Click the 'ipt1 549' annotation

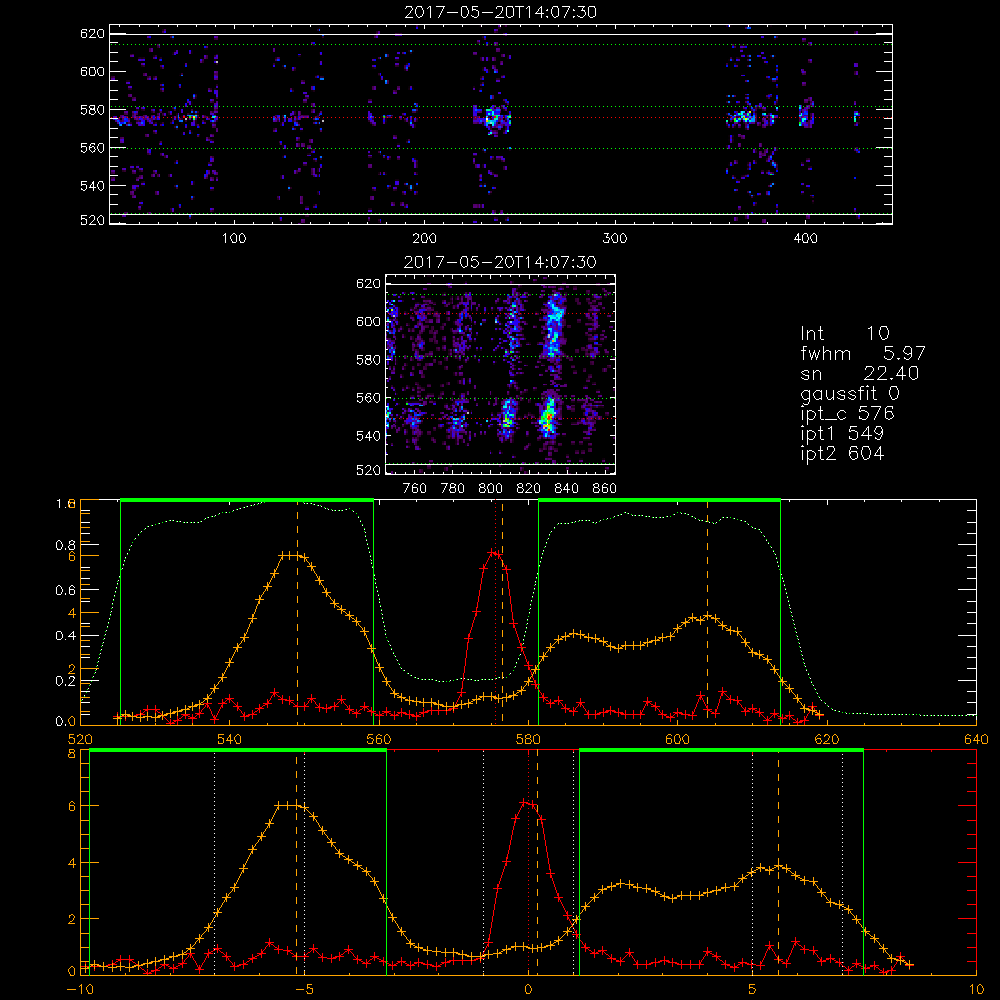pyautogui.click(x=842, y=434)
